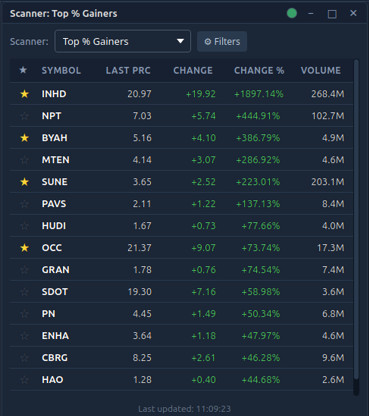Select the SDOT symbol

click(55, 292)
